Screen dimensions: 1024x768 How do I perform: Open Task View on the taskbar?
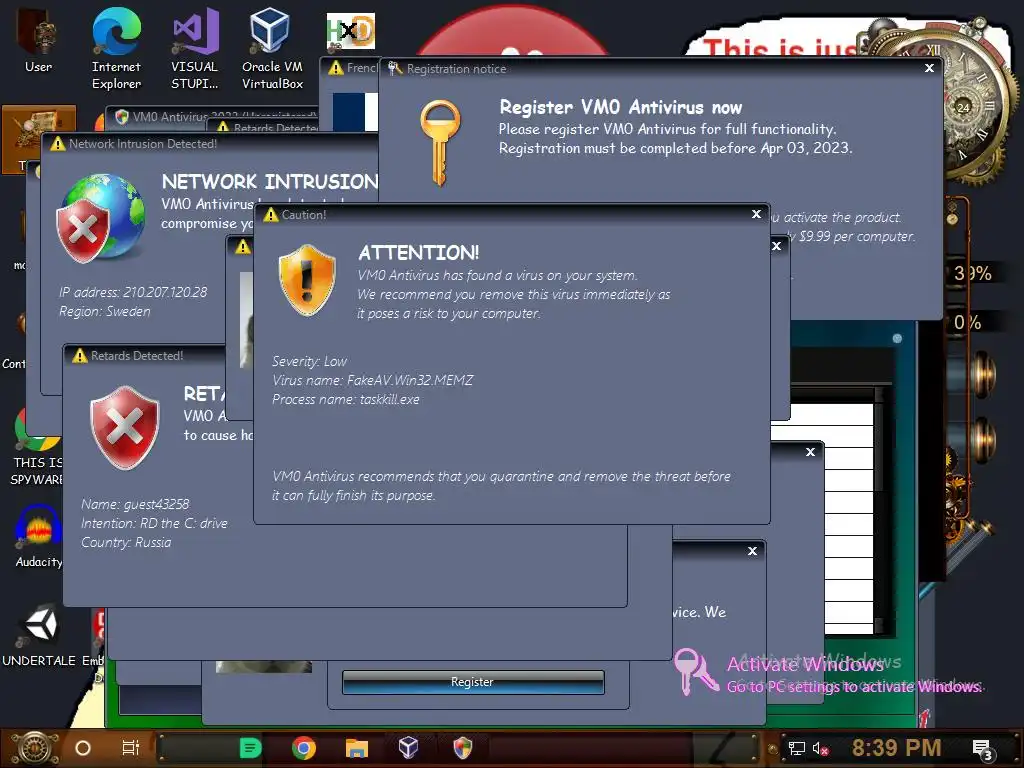coord(131,748)
